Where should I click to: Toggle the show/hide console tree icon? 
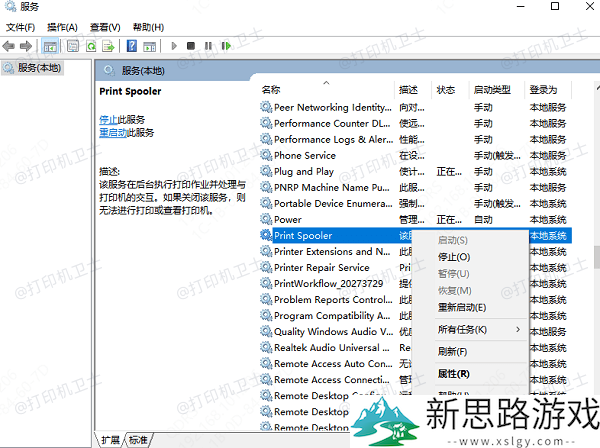pyautogui.click(x=50, y=46)
